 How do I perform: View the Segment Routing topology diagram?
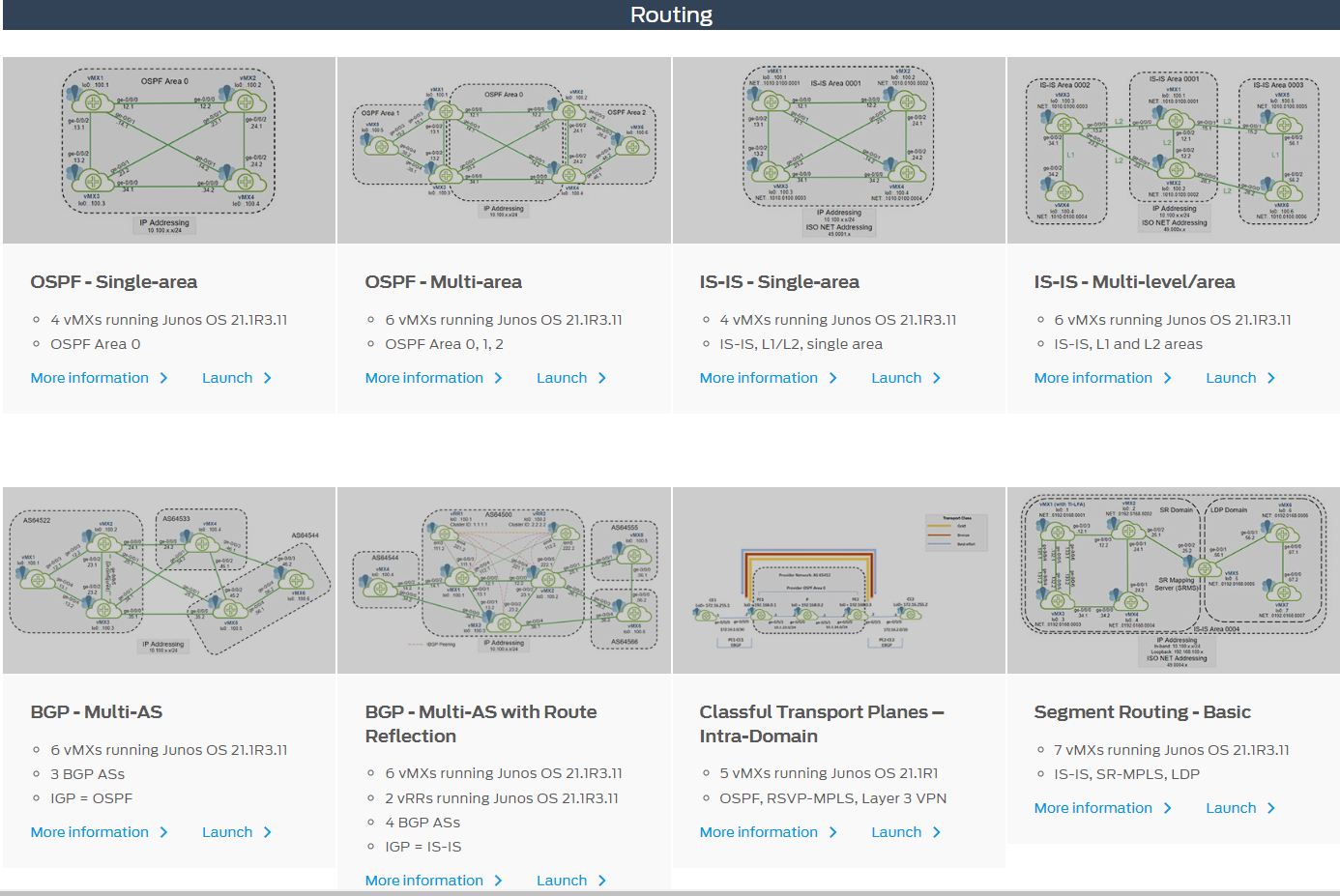[x=1173, y=579]
